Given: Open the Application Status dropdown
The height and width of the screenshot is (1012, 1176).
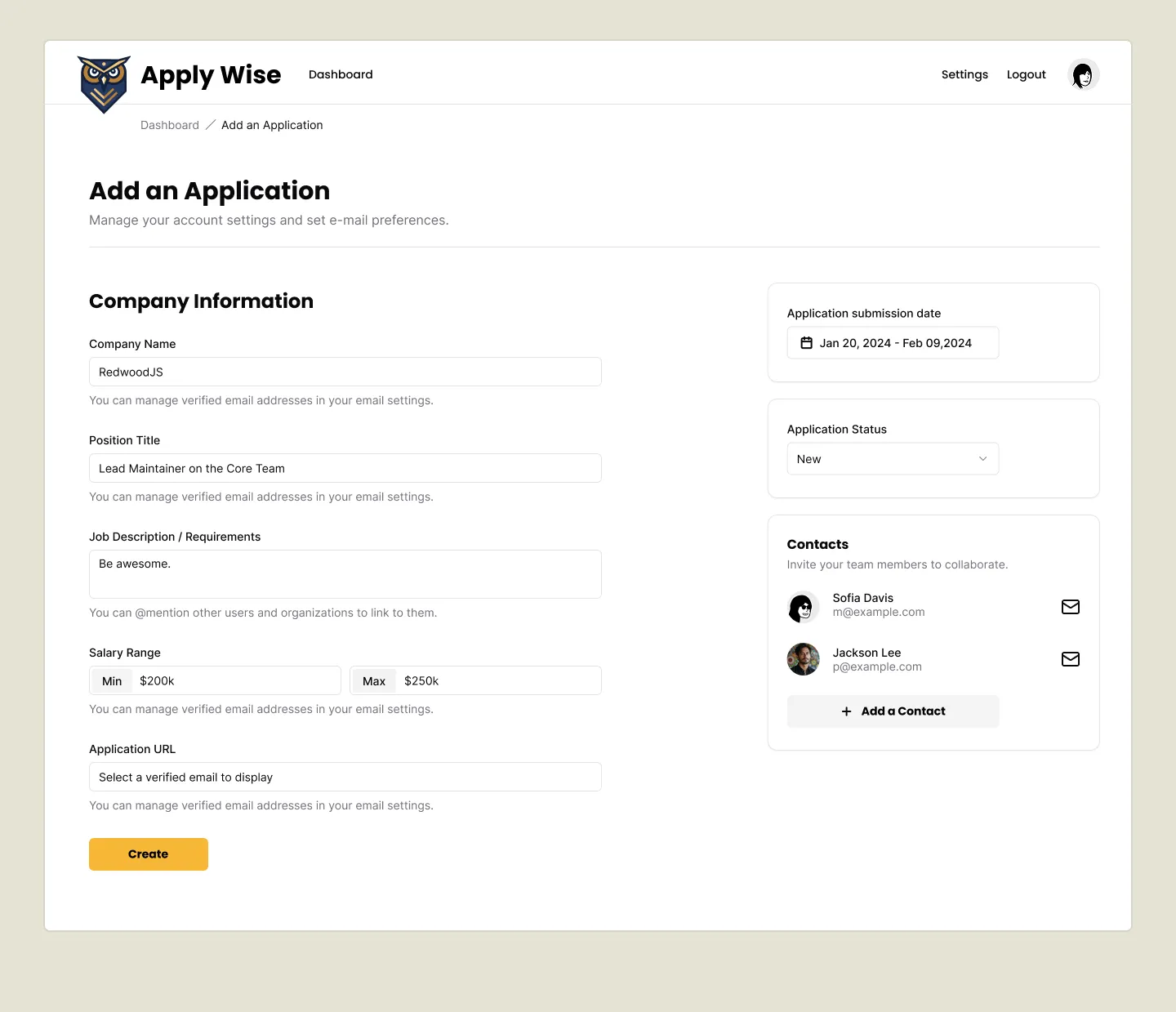Looking at the screenshot, I should (892, 458).
